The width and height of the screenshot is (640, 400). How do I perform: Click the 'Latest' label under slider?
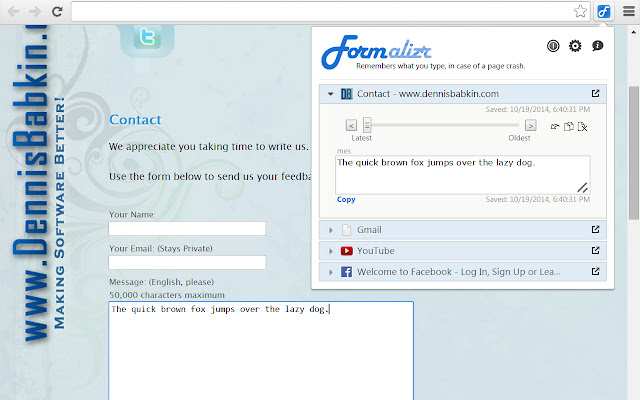[362, 138]
